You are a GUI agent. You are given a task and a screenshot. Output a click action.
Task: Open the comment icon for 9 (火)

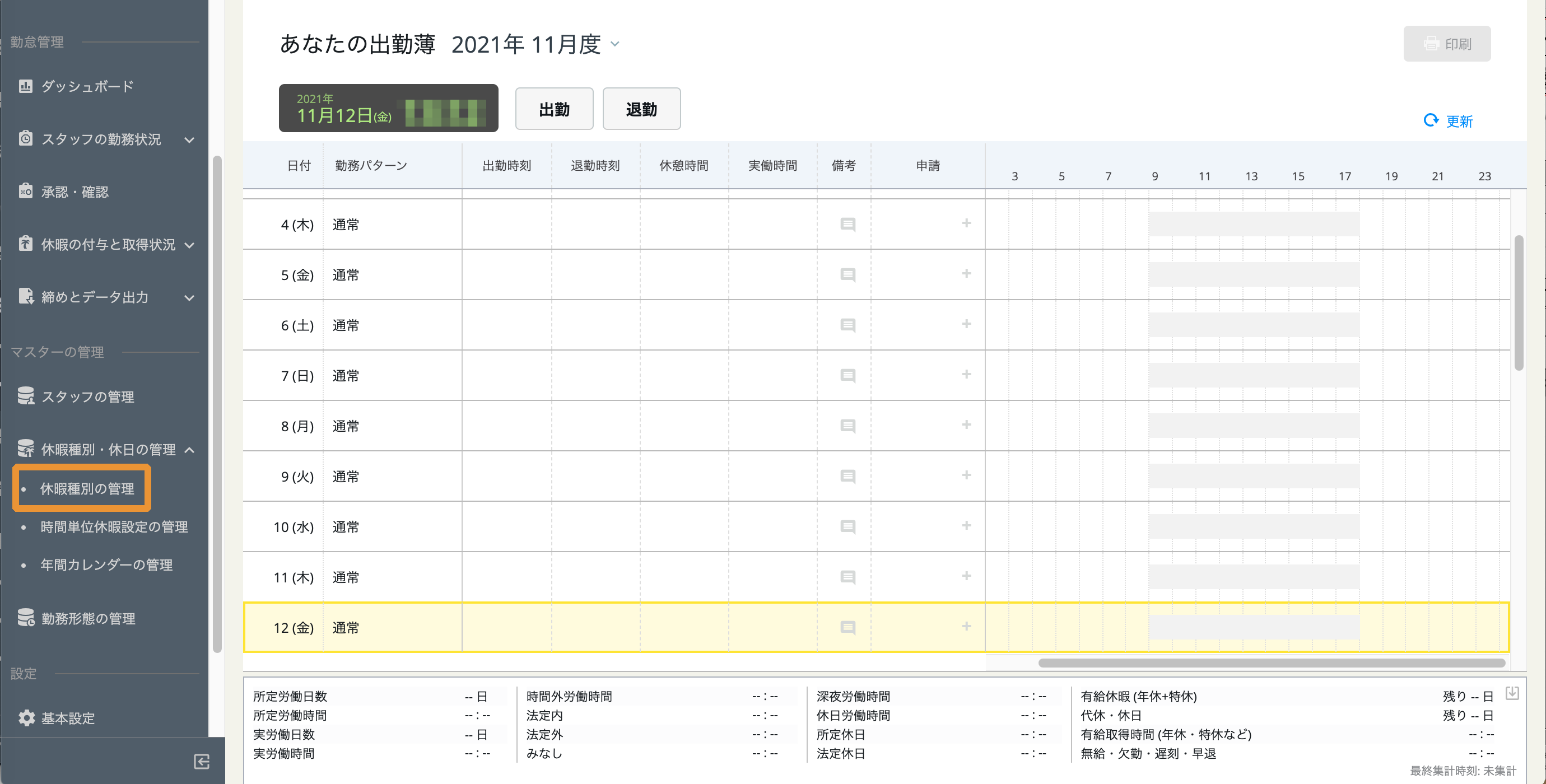(847, 476)
